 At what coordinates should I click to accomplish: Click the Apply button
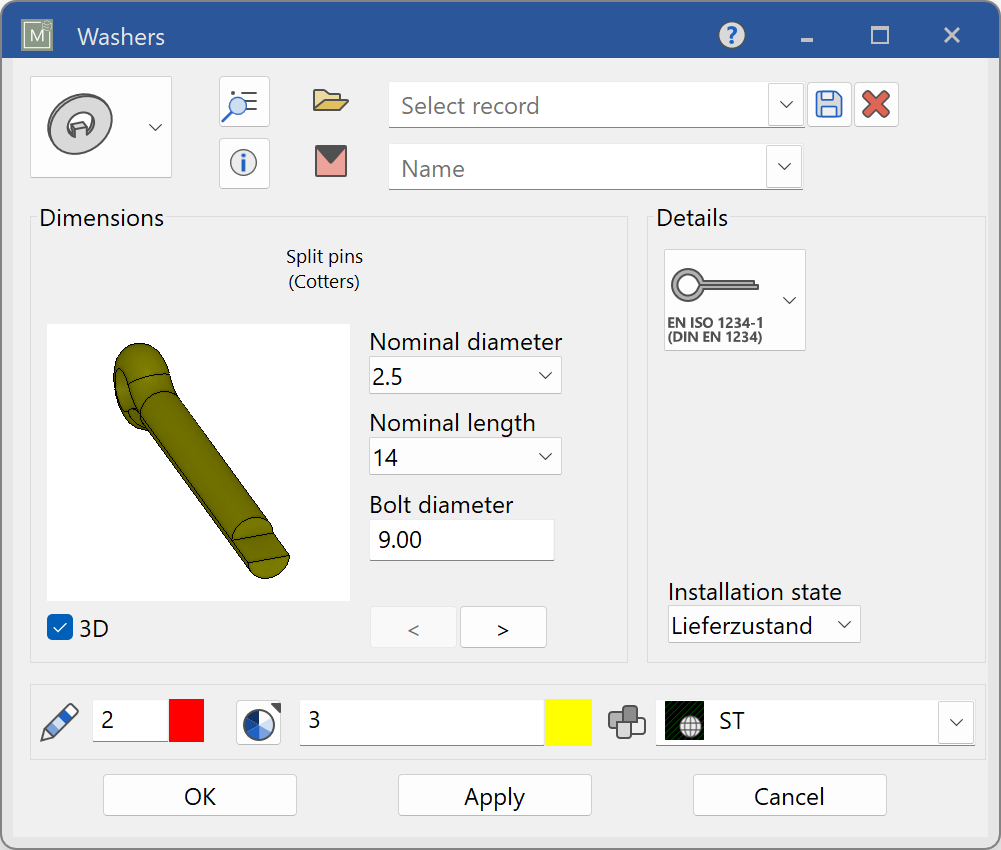494,796
